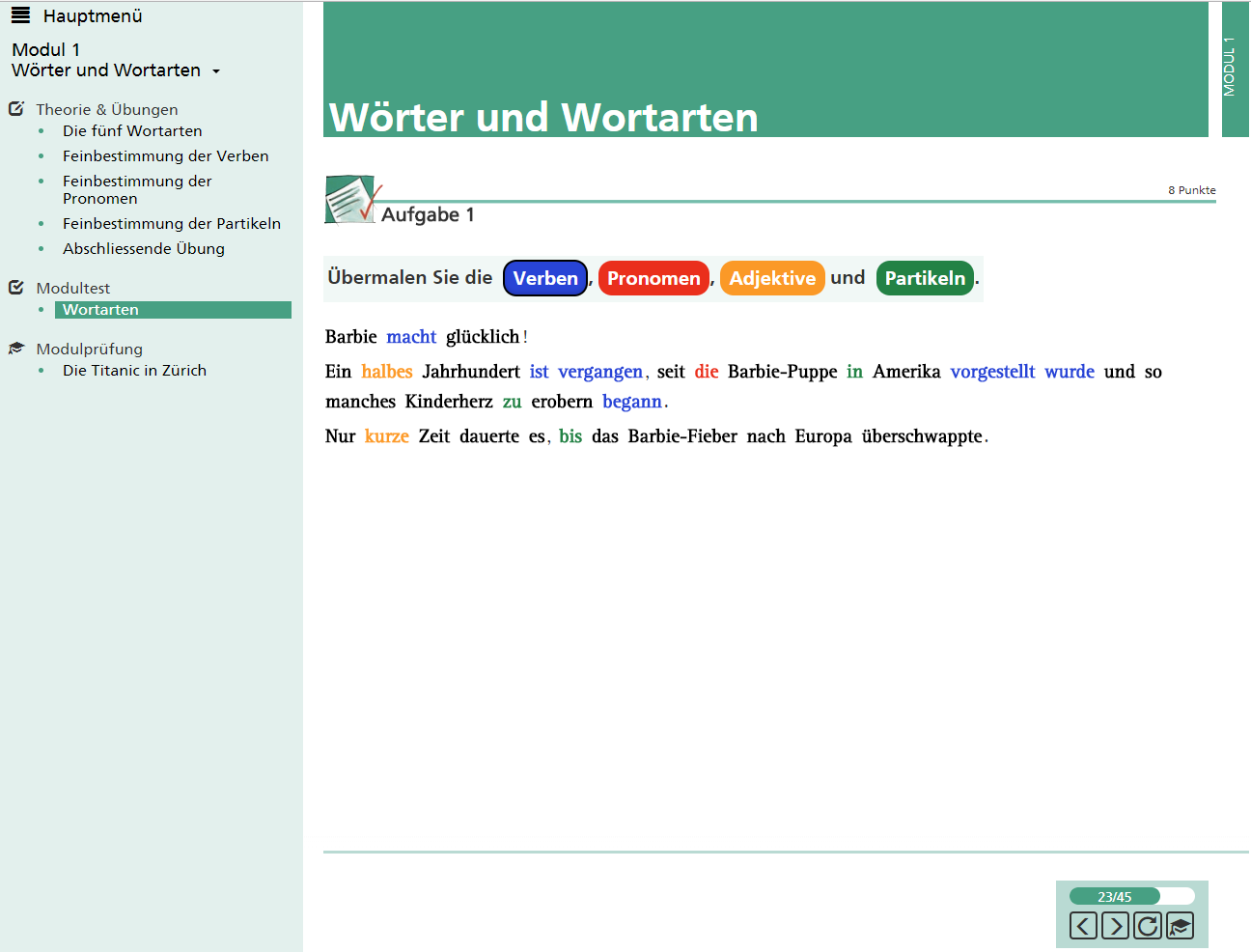Screen dimensions: 1251x952
Task: Click the Modultest check icon
Action: point(16,288)
